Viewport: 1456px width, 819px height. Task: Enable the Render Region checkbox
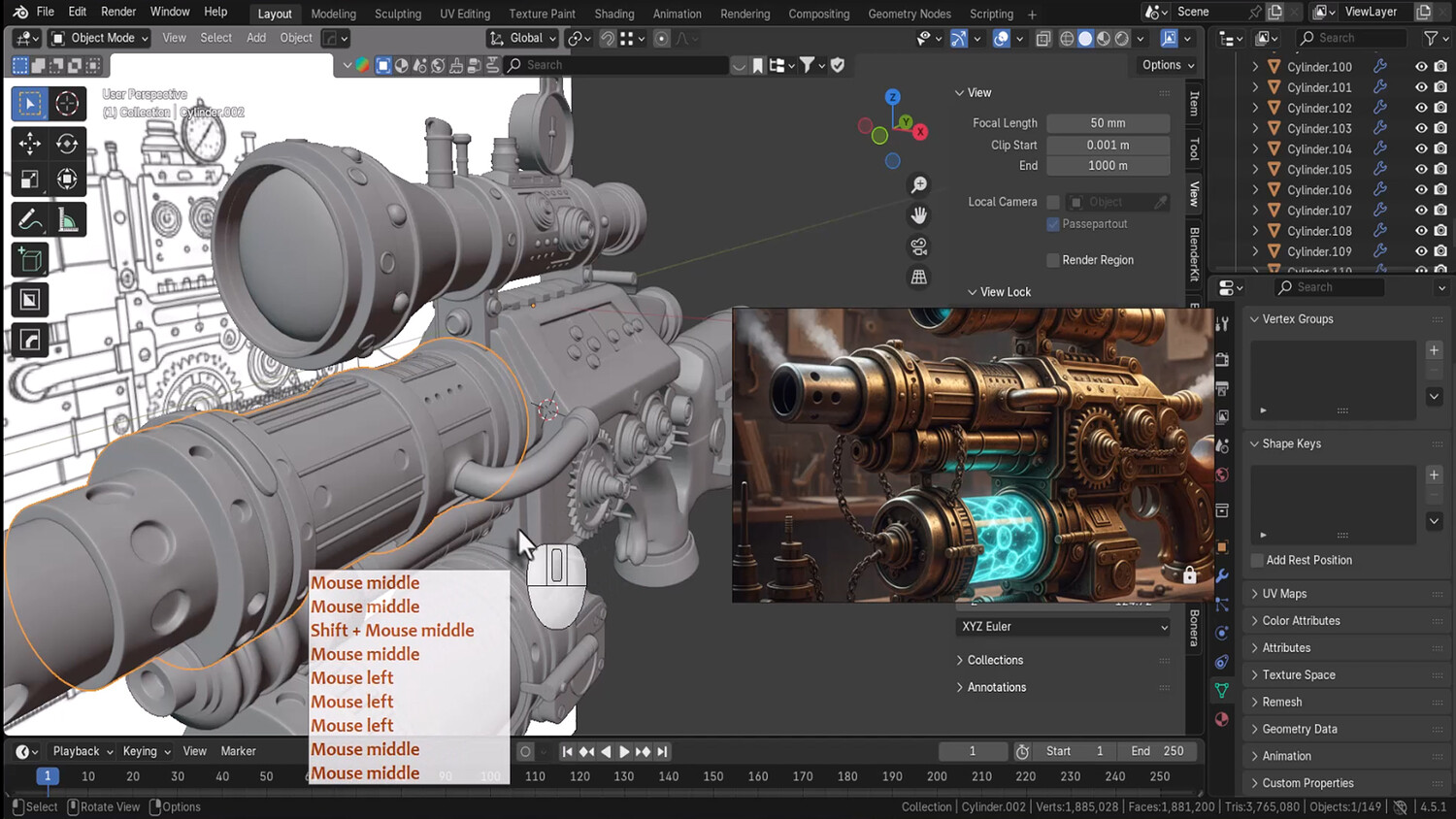click(1053, 260)
